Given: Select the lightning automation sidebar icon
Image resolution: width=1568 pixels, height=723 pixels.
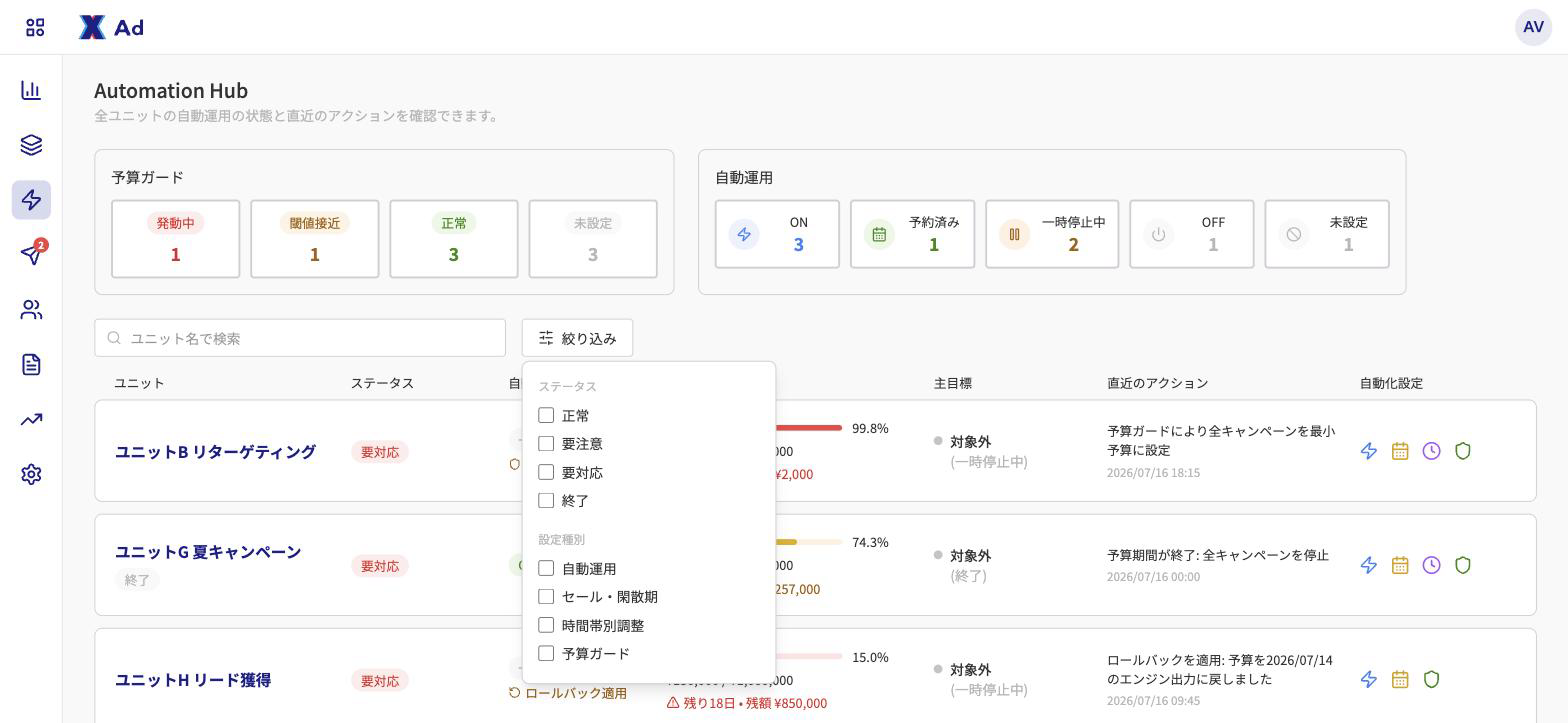Looking at the screenshot, I should pos(31,200).
